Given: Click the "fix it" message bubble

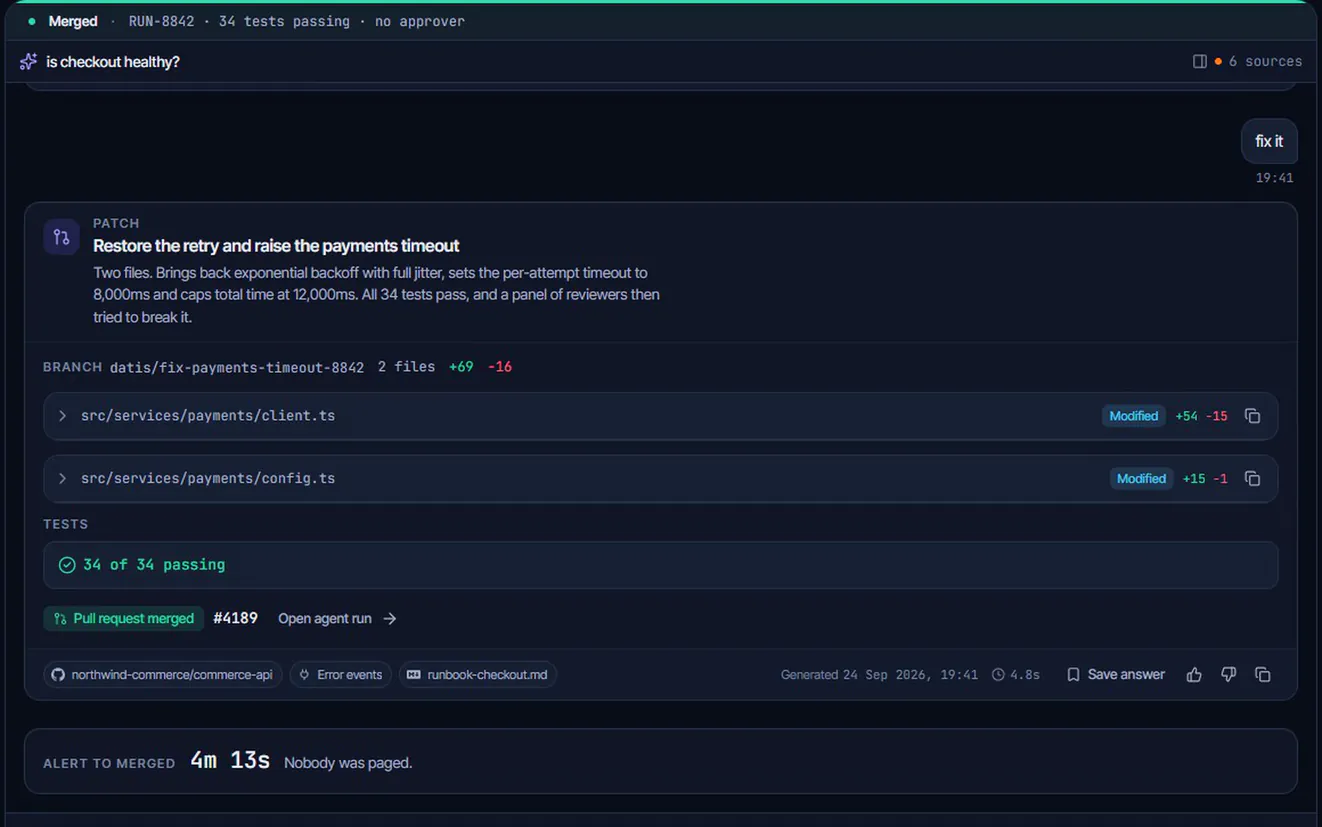Looking at the screenshot, I should pyautogui.click(x=1269, y=142).
